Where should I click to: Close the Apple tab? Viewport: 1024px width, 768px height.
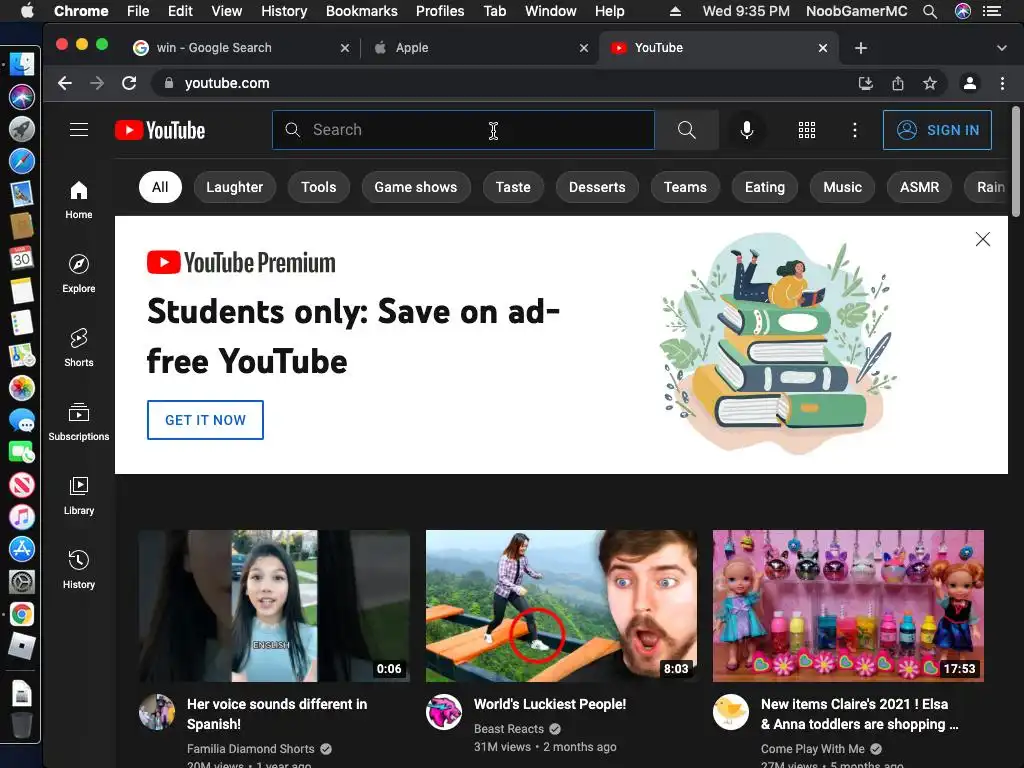(584, 48)
